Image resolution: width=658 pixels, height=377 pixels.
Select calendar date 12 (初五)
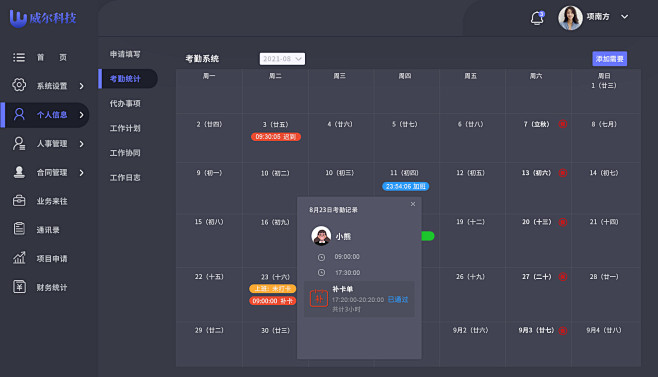(470, 173)
